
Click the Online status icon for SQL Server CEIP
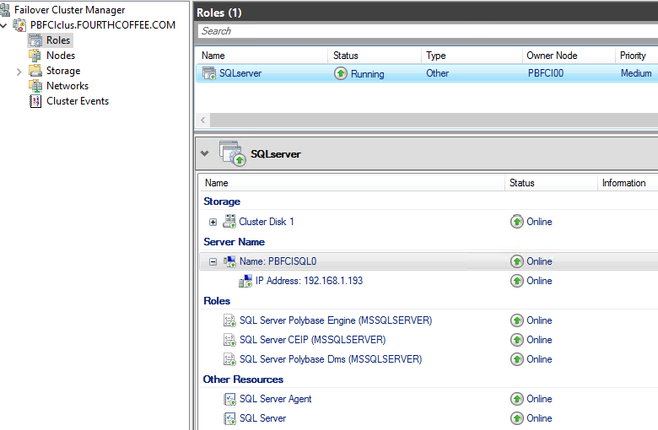(517, 340)
